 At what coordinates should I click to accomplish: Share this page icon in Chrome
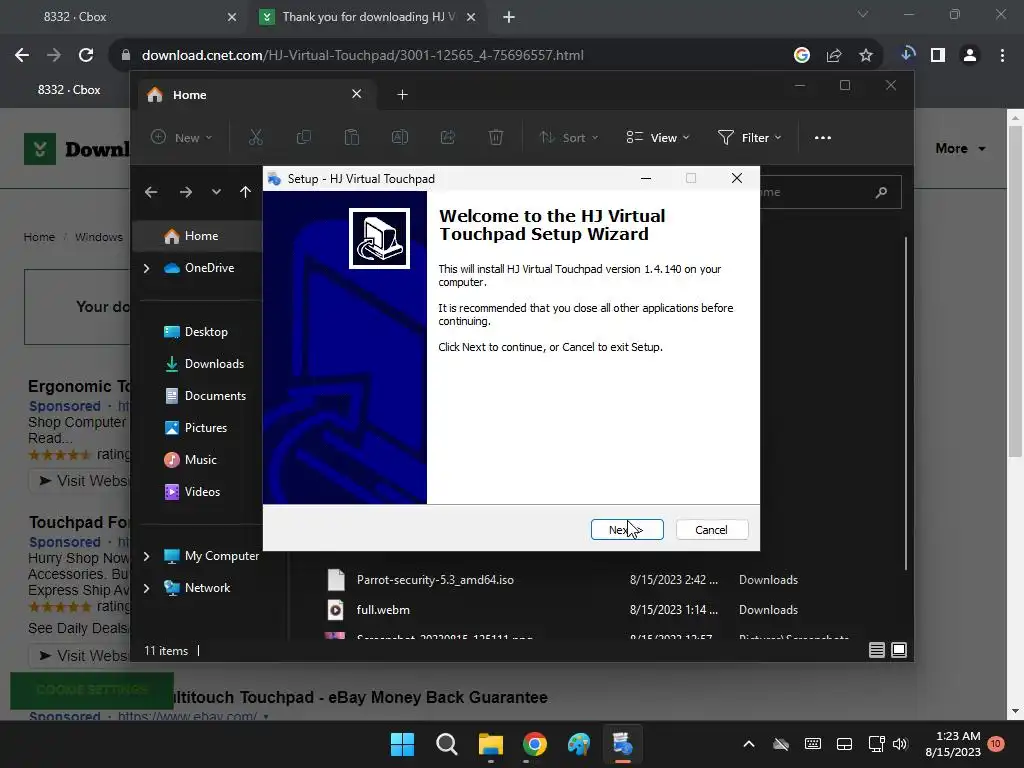click(834, 56)
